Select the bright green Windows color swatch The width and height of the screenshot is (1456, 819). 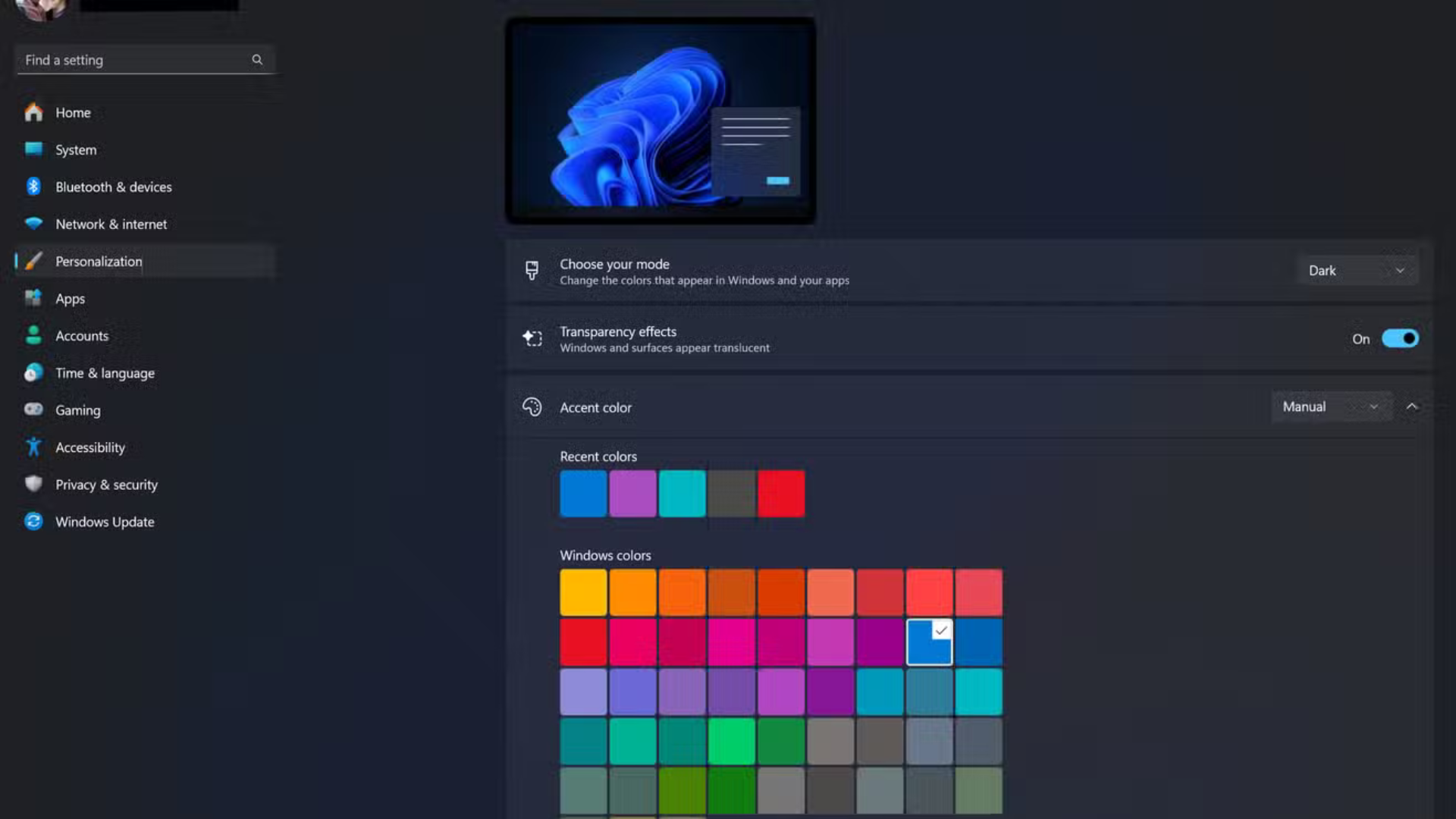point(731,741)
